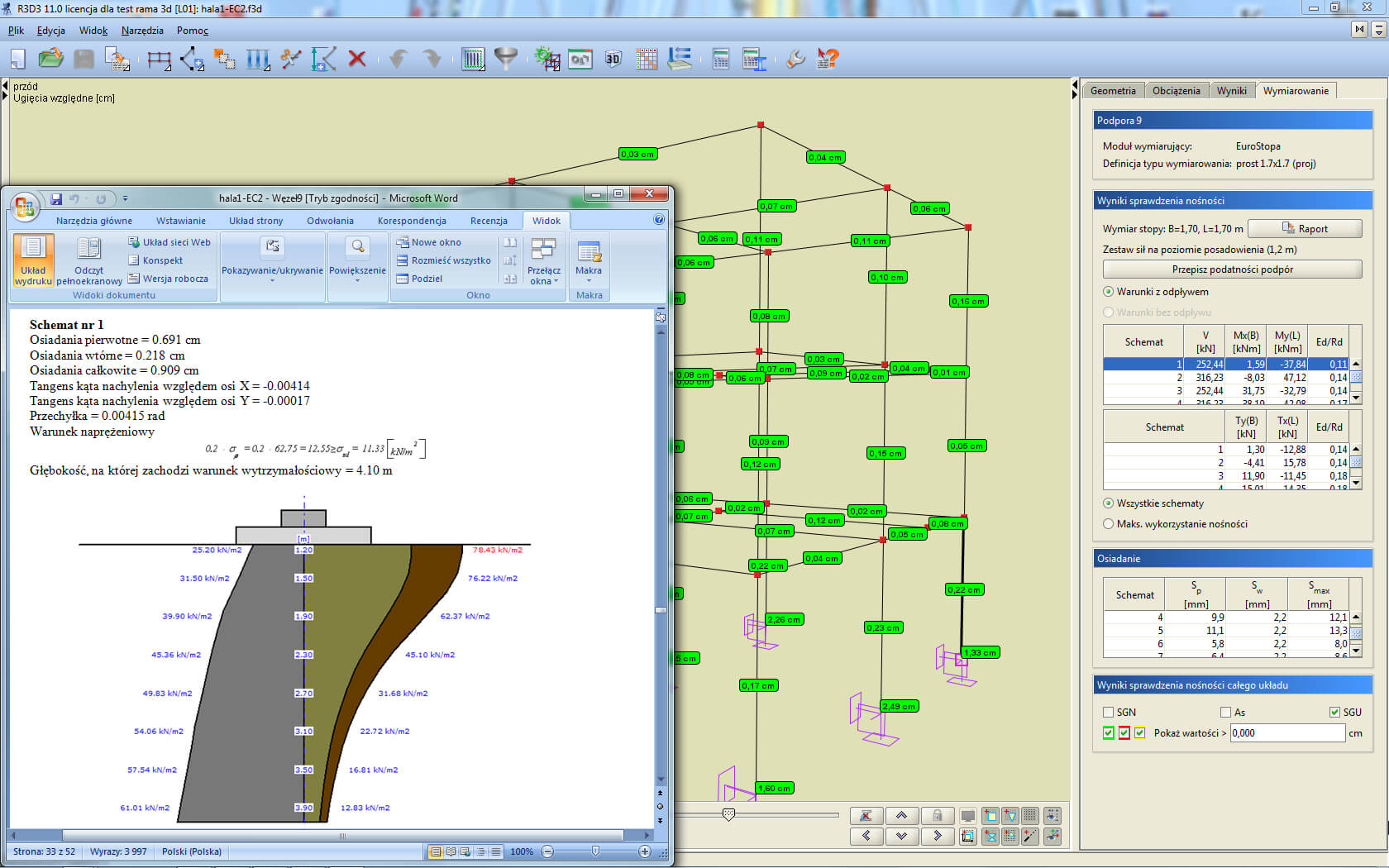1389x868 pixels.
Task: Click the Office button in Word
Action: click(x=25, y=206)
